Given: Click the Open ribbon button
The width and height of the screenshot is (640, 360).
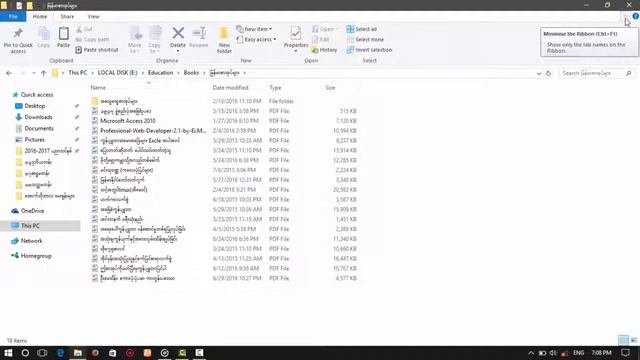Looking at the screenshot, I should [x=325, y=29].
